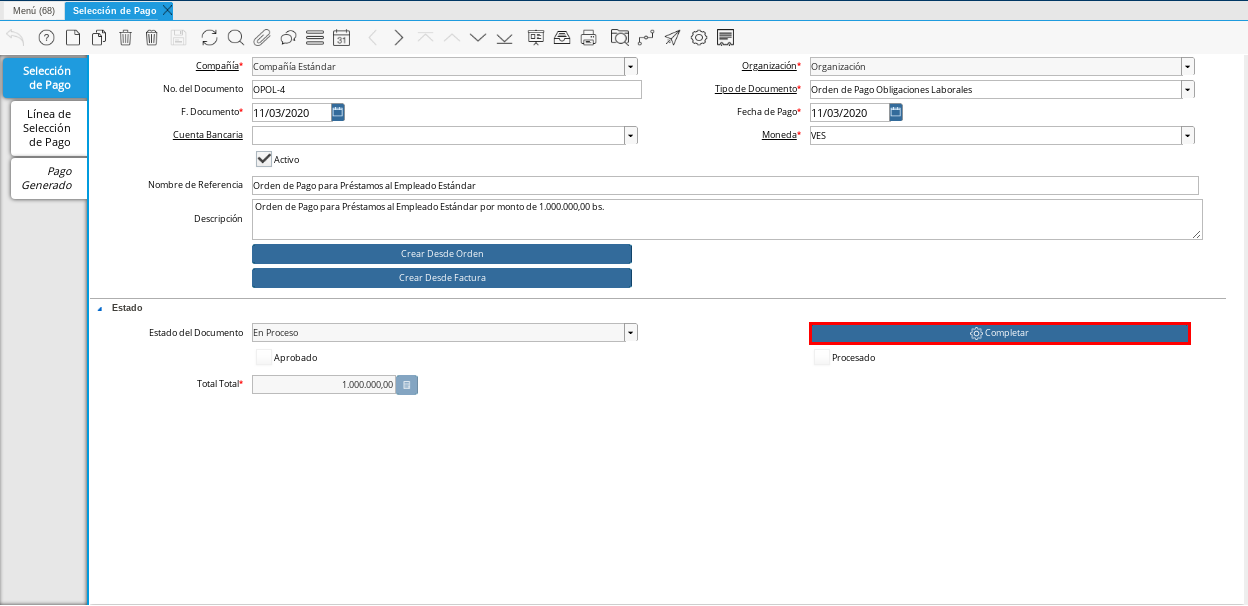The width and height of the screenshot is (1248, 606).
Task: Click the Crear Desde Factura button
Action: click(x=441, y=278)
